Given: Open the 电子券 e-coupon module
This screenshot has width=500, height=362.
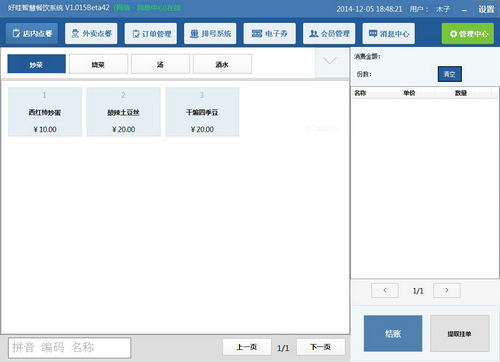Looking at the screenshot, I should click(270, 33).
